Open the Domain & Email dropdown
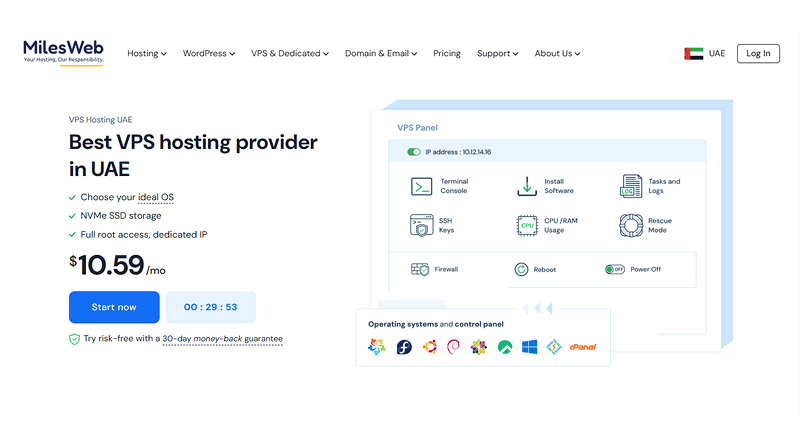Image resolution: width=800 pixels, height=445 pixels. (381, 54)
